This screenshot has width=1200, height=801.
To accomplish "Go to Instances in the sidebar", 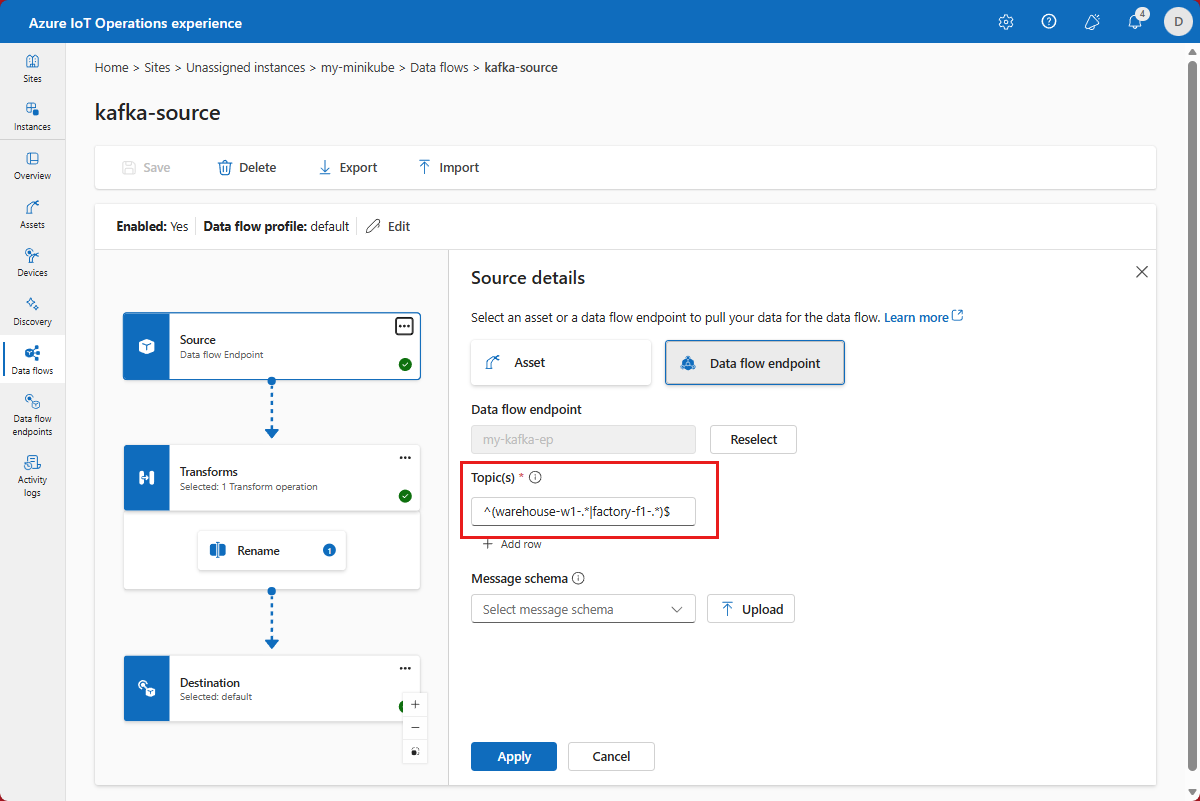I will (x=32, y=116).
